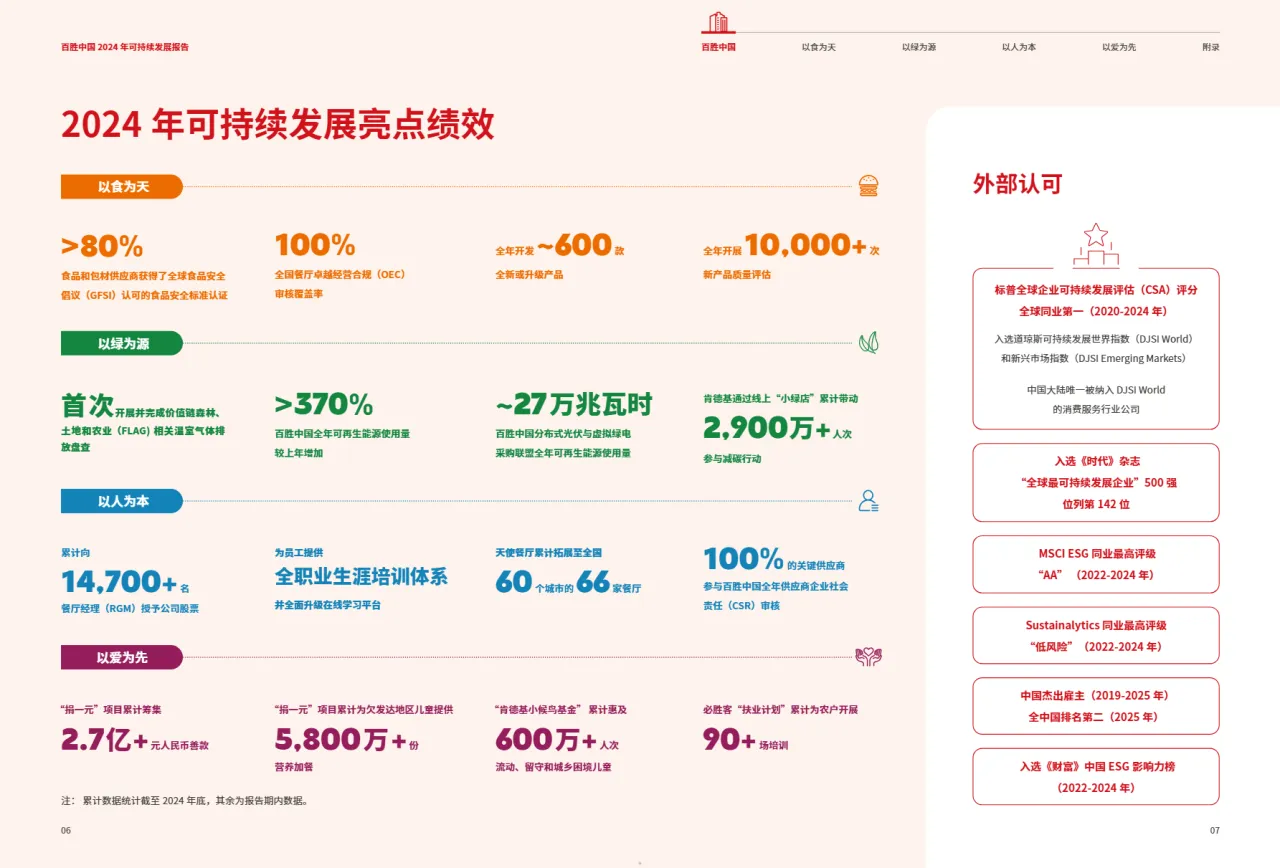Screen dimensions: 1280x868
Task: Click the star podium icon under 外部认可
Action: click(x=1096, y=246)
